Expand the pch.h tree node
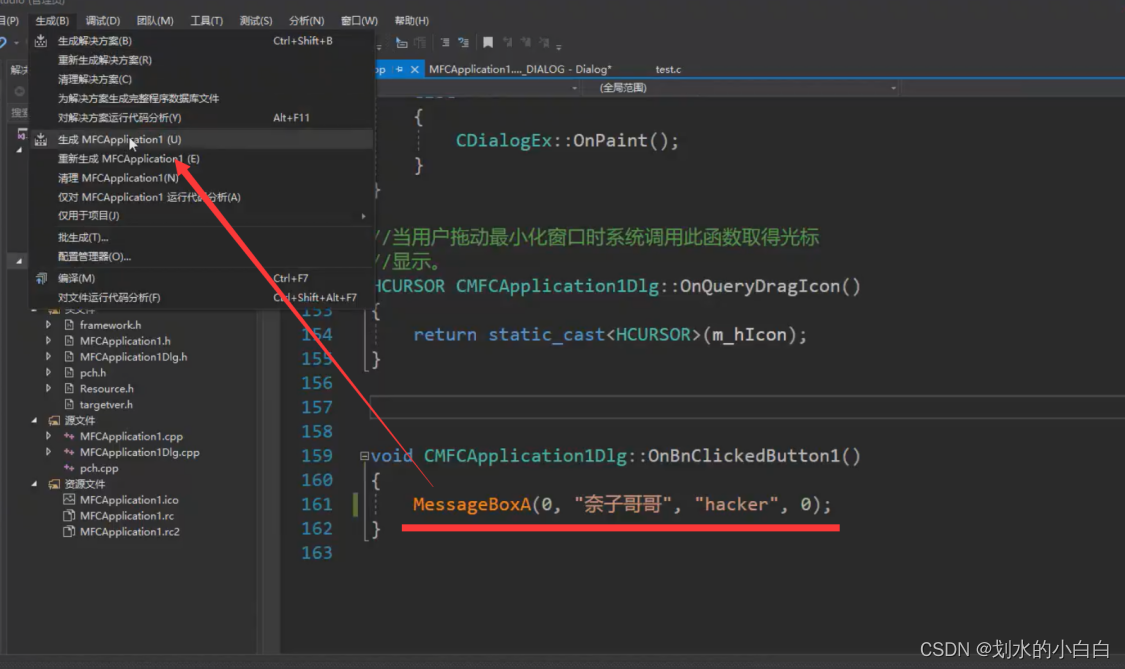This screenshot has height=669, width=1125. [x=48, y=373]
